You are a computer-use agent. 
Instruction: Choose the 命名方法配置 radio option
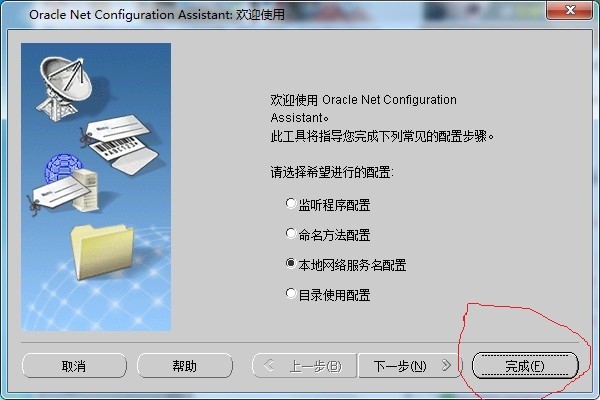tap(291, 233)
